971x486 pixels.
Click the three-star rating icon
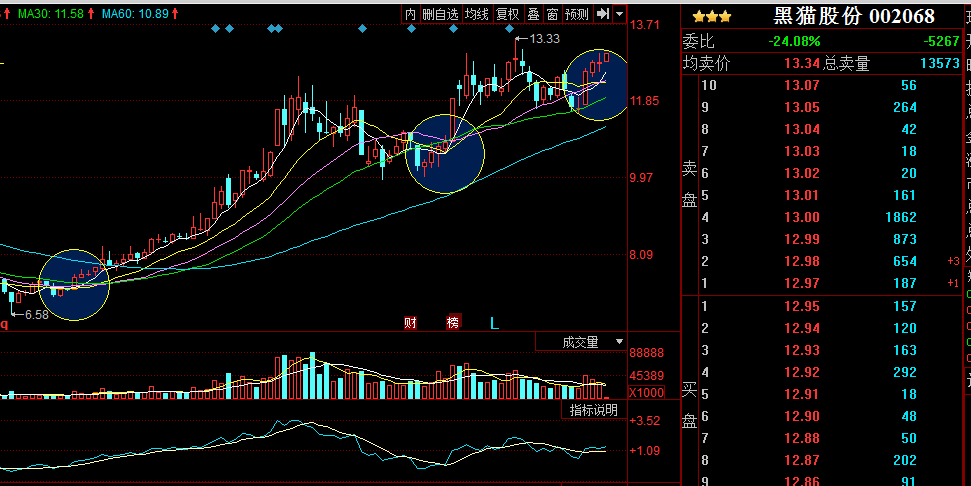(x=712, y=17)
